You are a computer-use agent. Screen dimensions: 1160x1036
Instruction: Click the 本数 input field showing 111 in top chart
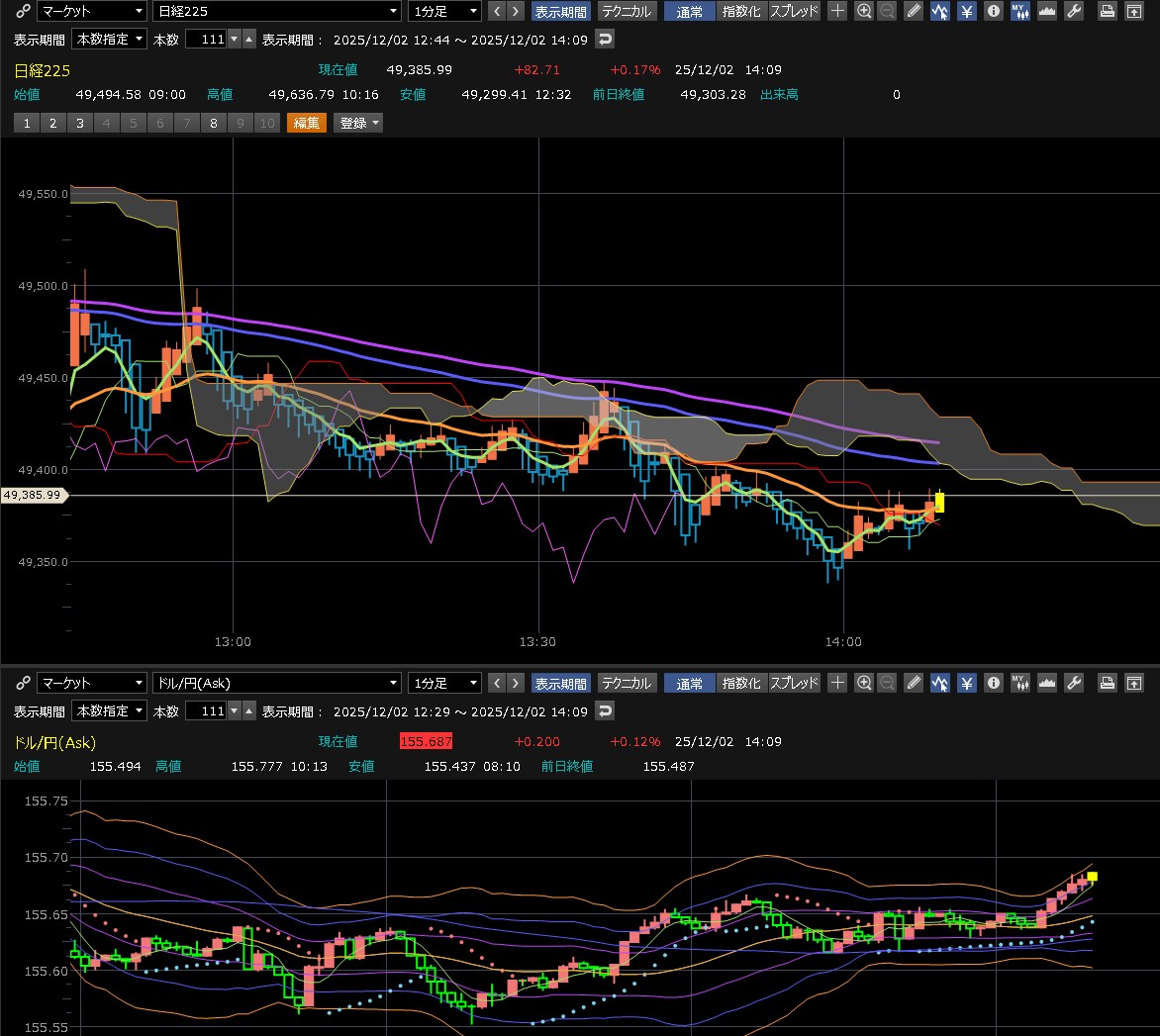click(206, 40)
